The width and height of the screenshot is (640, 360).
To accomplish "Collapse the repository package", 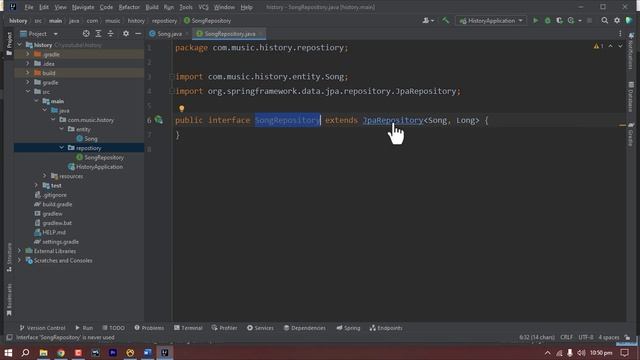I will point(62,148).
